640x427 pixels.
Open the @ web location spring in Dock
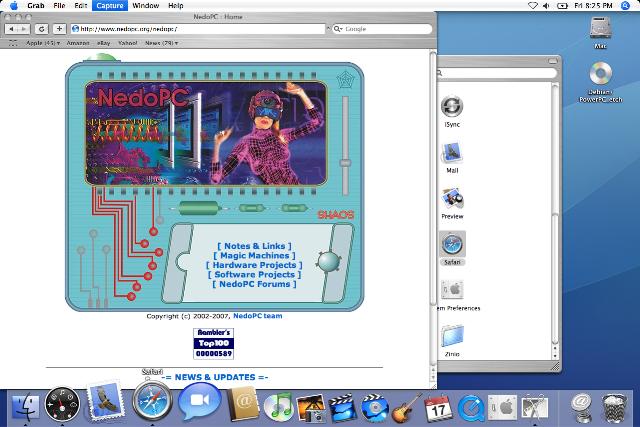[x=582, y=407]
